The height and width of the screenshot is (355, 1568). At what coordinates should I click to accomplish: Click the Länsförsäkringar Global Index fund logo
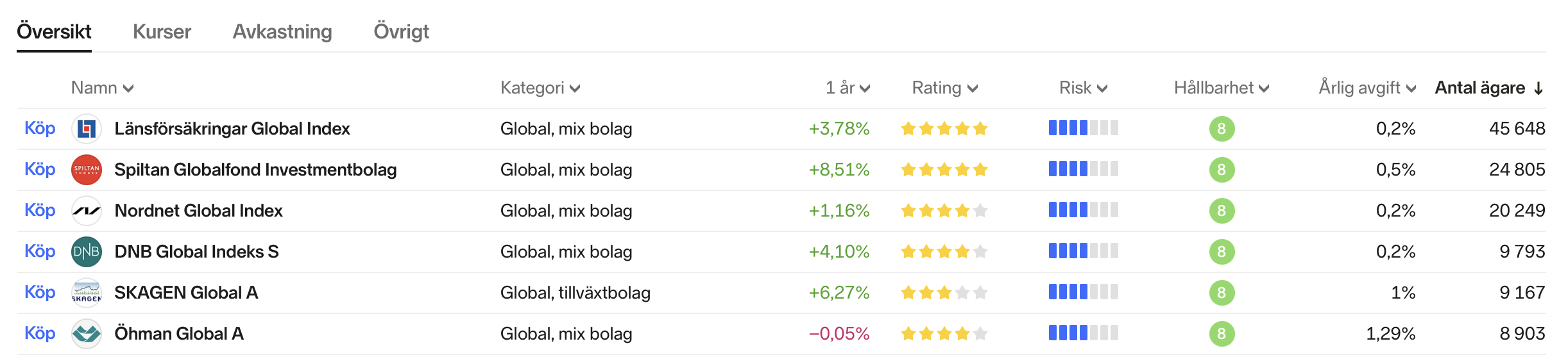[87, 129]
